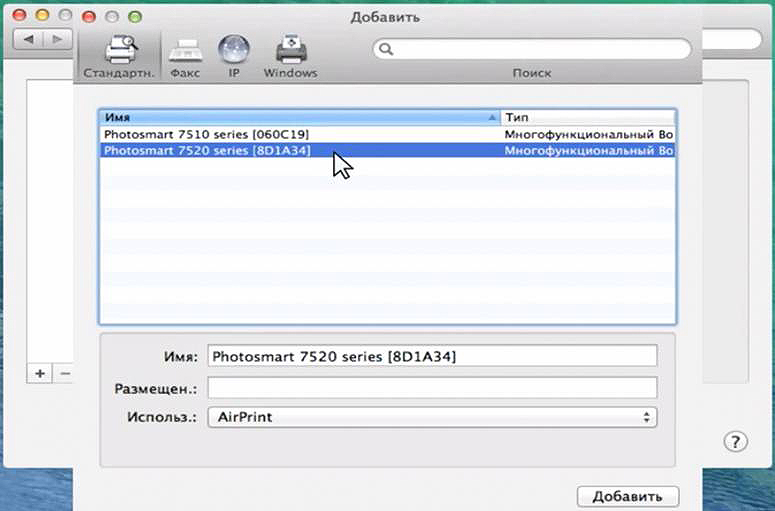Select Photosmart 7510 series [060C19] row
775x511 pixels.
[300, 133]
